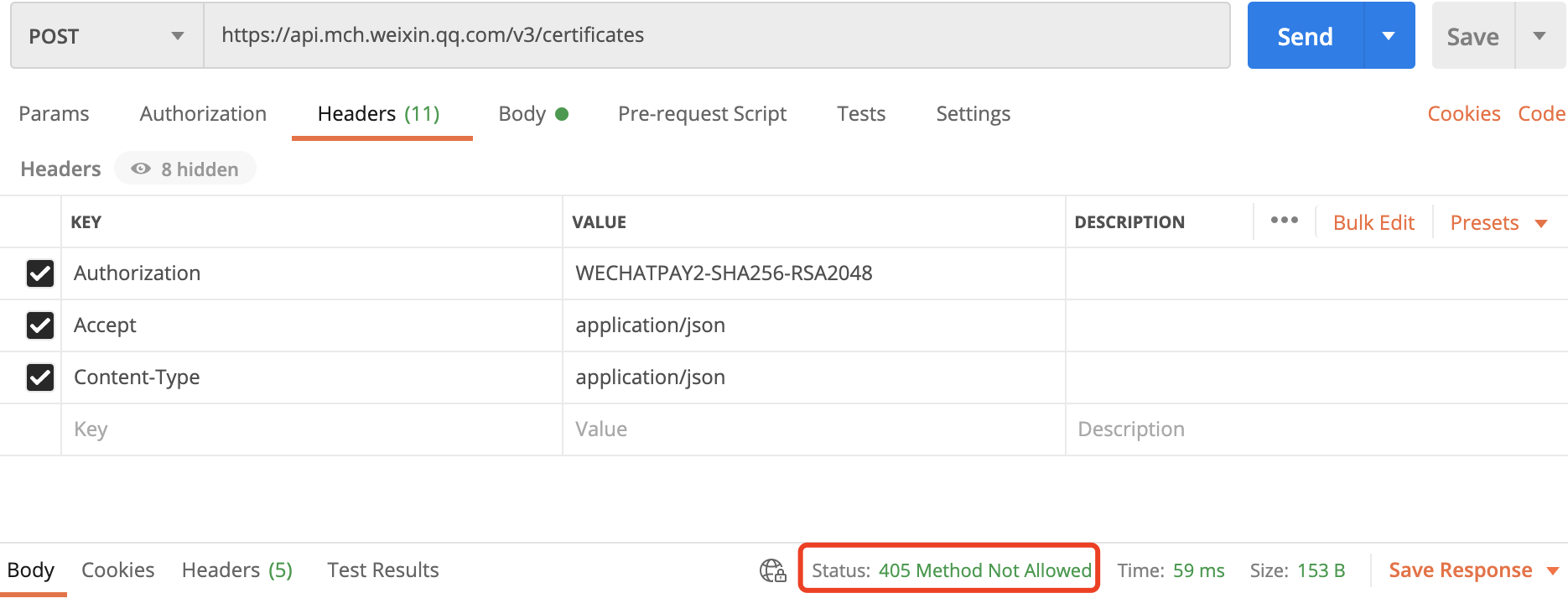Open the POST method dropdown
Screen dimensions: 1568x614
(106, 36)
